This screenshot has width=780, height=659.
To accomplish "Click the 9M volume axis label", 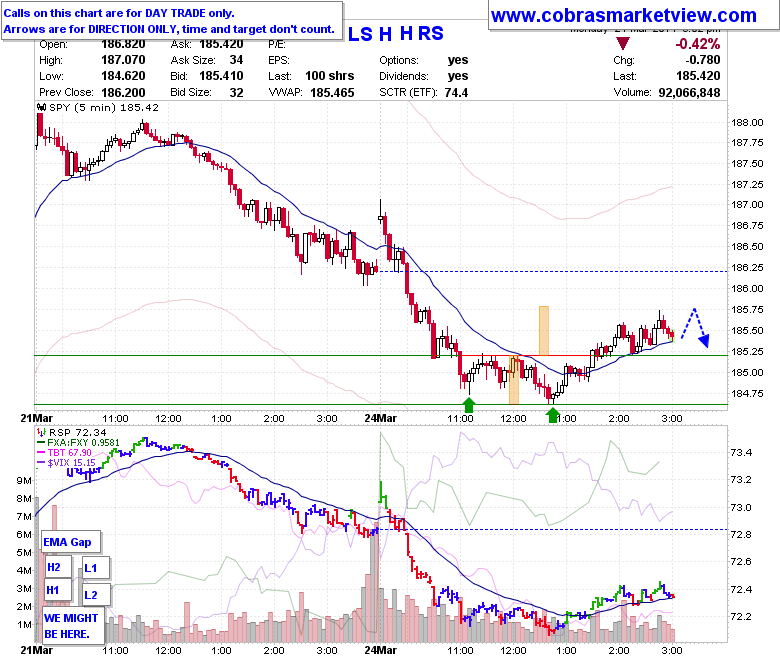I will point(24,480).
